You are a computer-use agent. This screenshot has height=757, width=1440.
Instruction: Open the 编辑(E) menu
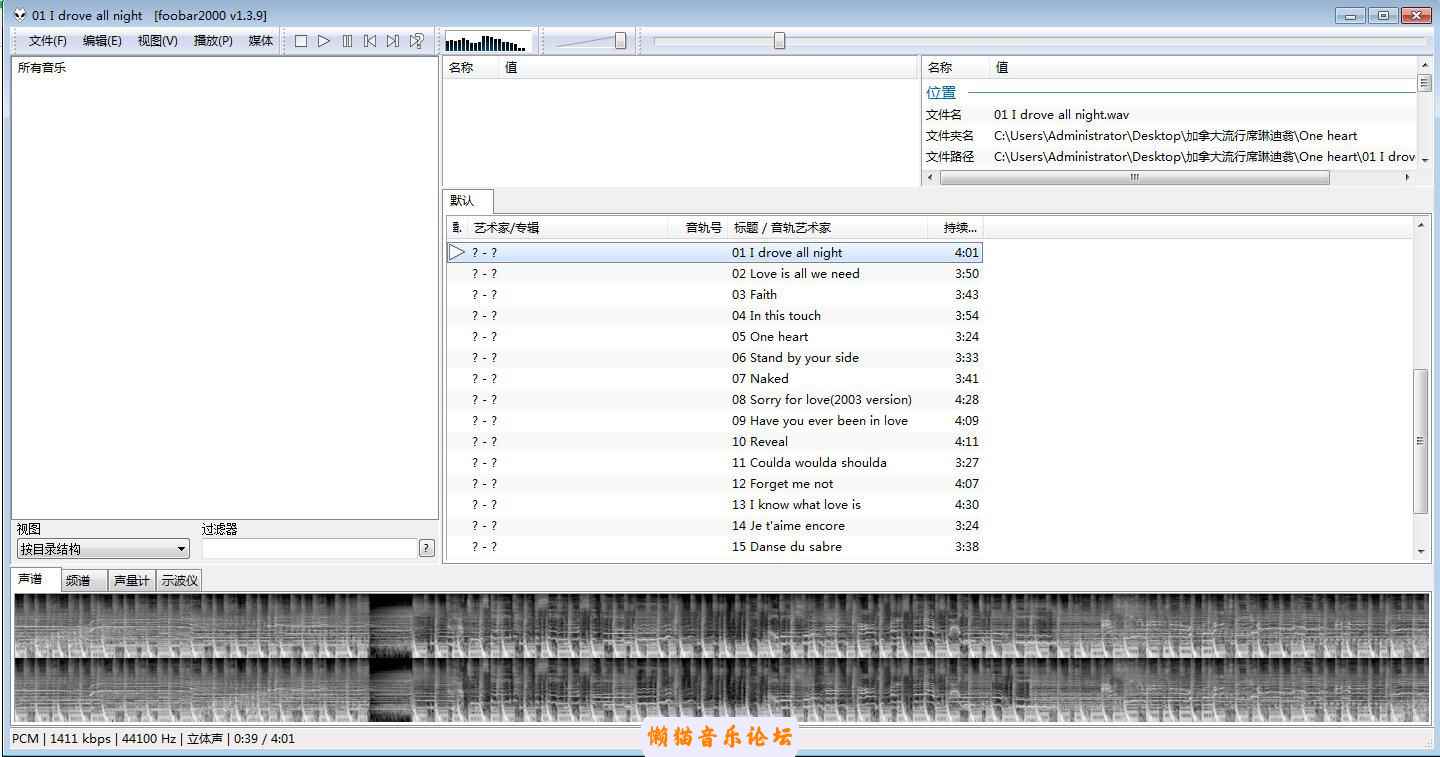point(102,41)
